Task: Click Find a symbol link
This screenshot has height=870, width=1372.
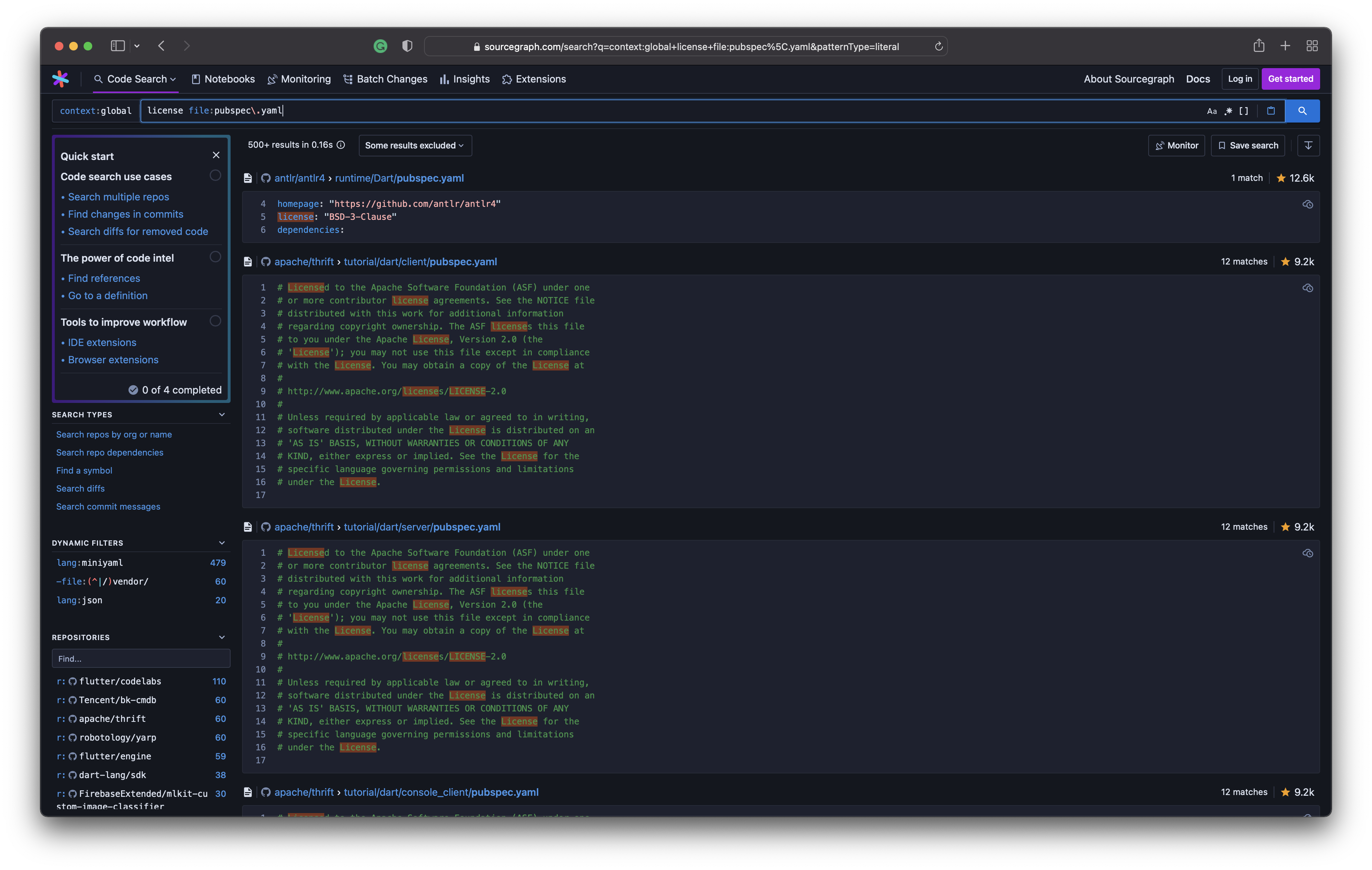Action: point(84,470)
